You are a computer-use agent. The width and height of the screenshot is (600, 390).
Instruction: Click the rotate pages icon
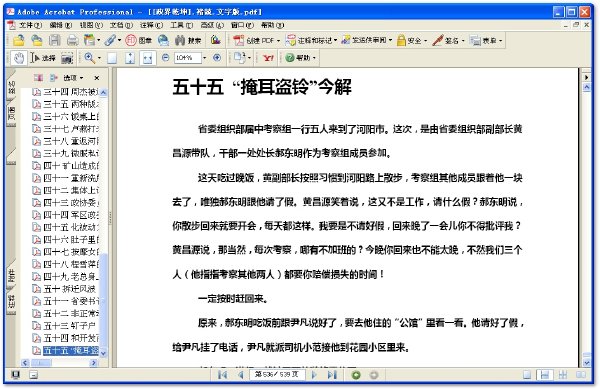pos(240,58)
